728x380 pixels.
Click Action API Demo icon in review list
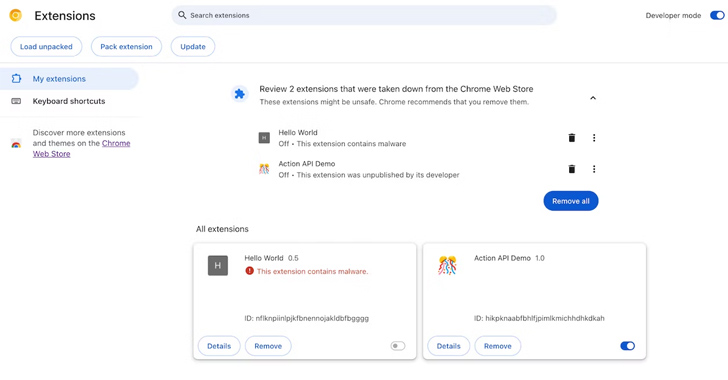click(264, 169)
